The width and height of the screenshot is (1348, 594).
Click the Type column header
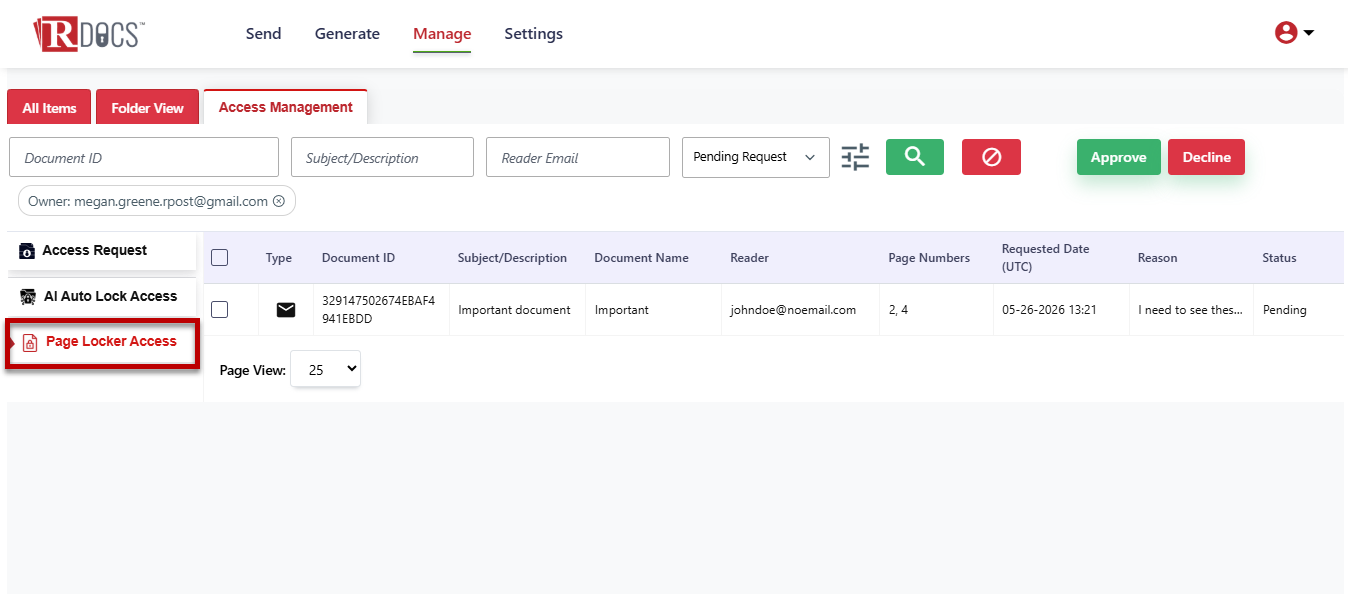coord(279,258)
